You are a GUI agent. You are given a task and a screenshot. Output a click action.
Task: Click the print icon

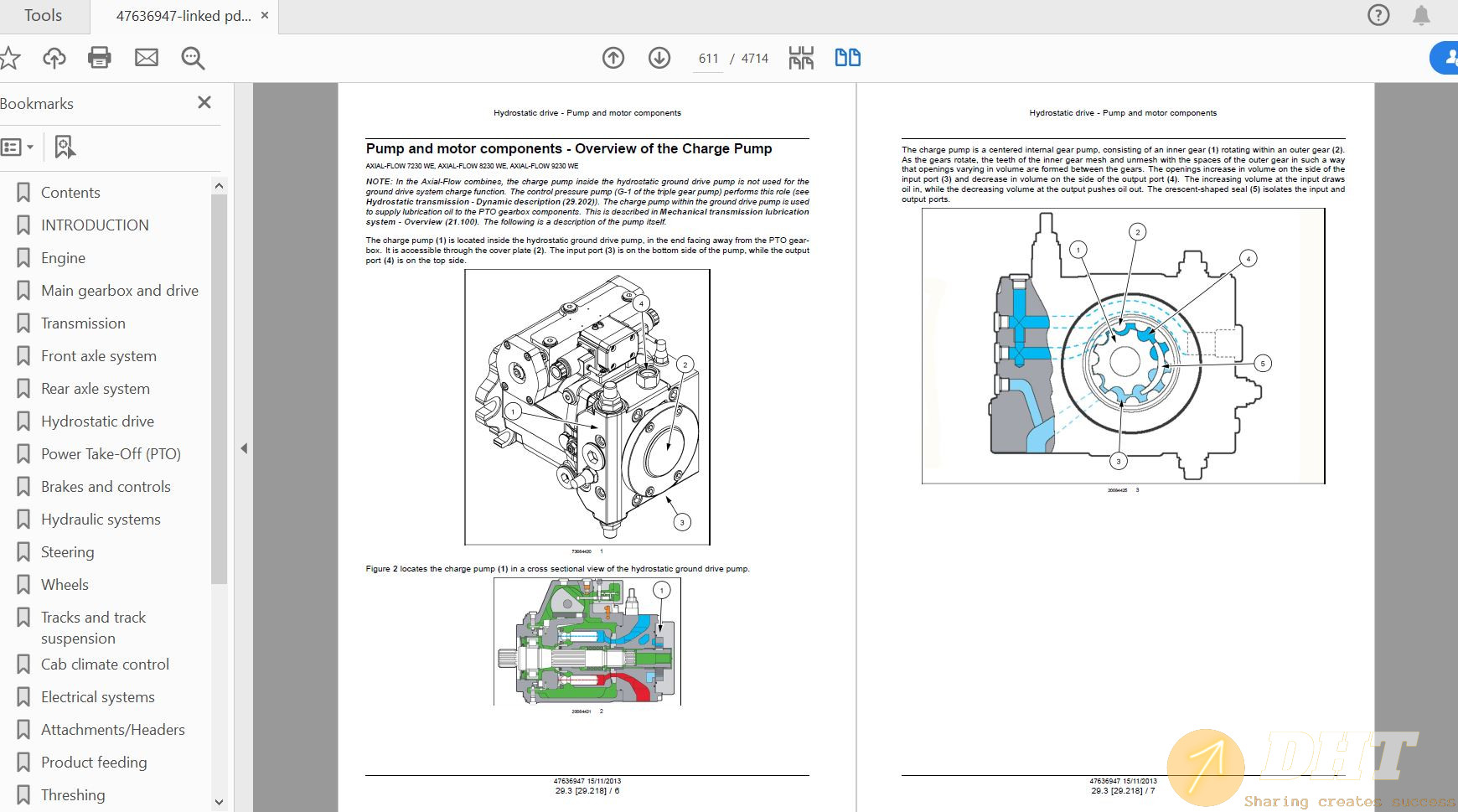[x=100, y=58]
